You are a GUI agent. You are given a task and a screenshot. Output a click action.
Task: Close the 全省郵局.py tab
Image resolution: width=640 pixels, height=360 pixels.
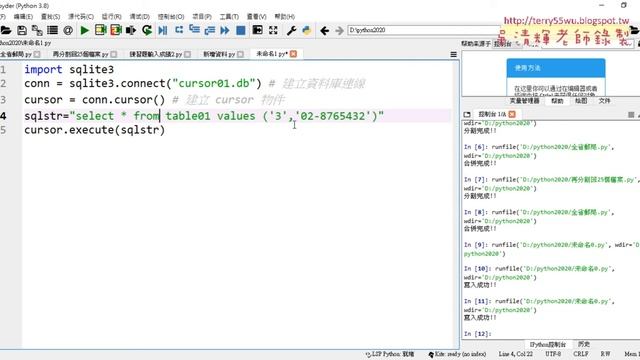37,54
